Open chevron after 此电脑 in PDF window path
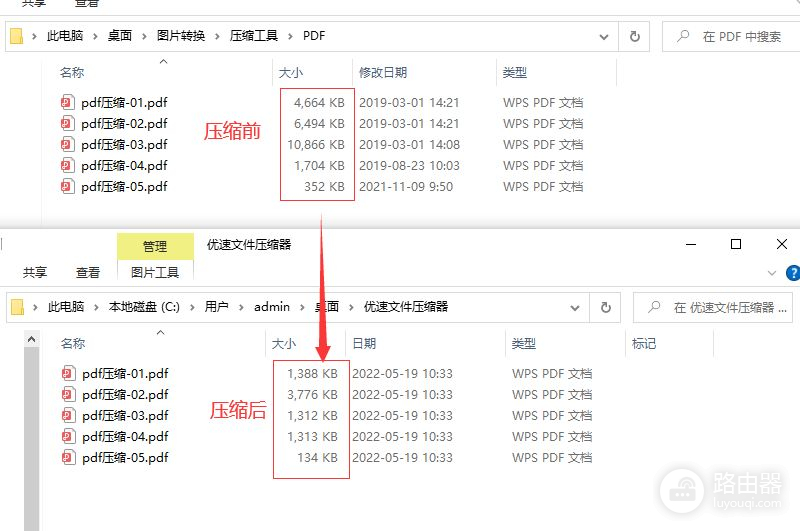Screen dimensions: 800x531 [x=95, y=36]
